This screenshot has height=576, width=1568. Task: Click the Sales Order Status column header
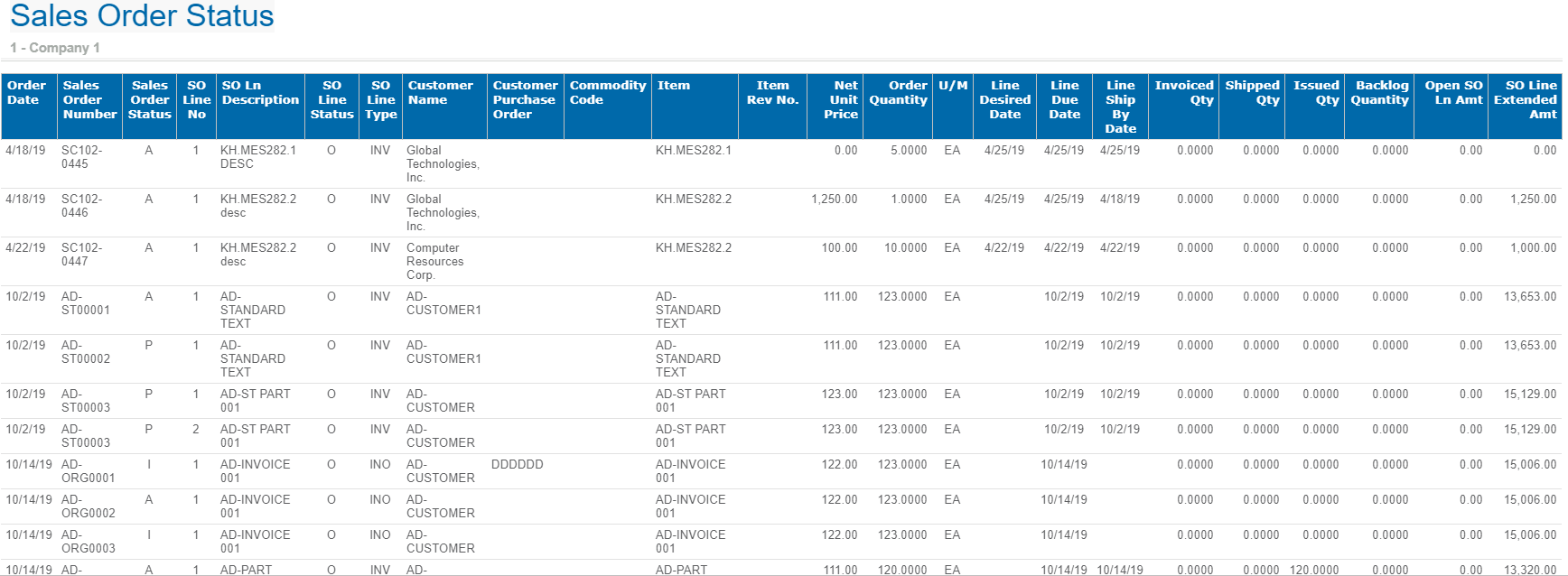point(150,100)
